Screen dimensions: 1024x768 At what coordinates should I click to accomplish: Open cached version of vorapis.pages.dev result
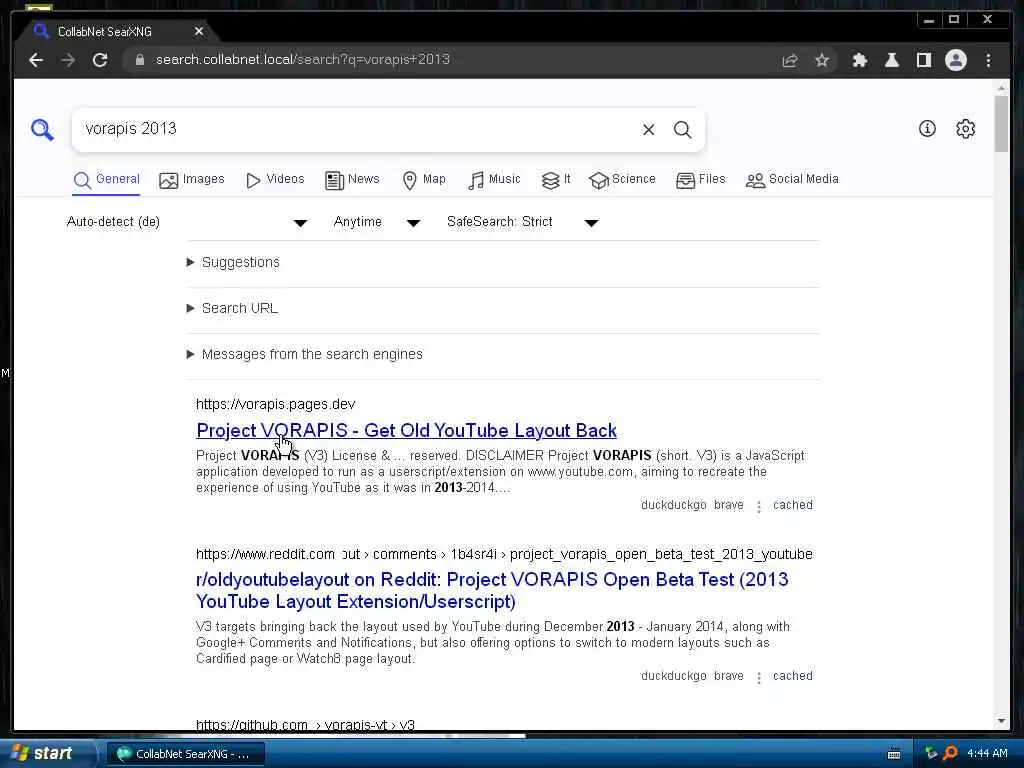coord(793,505)
